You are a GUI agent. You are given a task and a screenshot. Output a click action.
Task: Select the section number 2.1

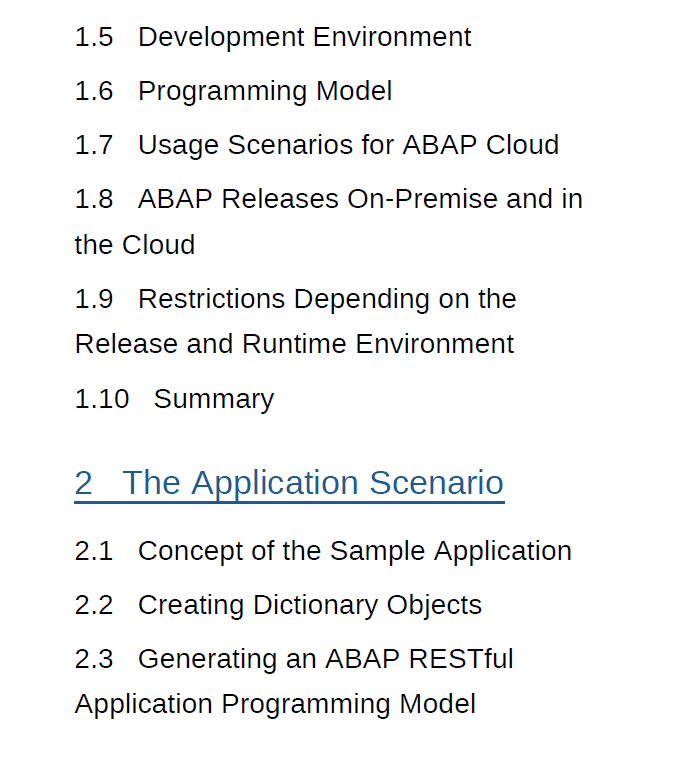(x=94, y=551)
